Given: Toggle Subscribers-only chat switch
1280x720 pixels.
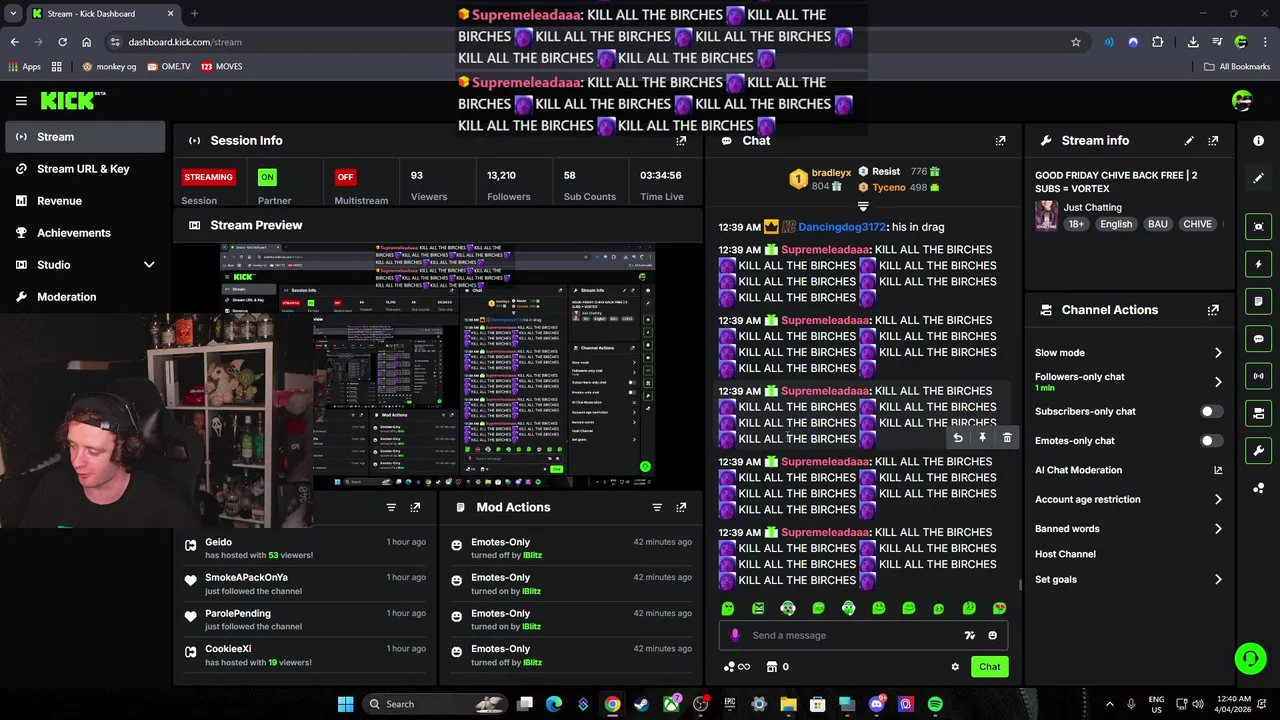Looking at the screenshot, I should click(1211, 411).
